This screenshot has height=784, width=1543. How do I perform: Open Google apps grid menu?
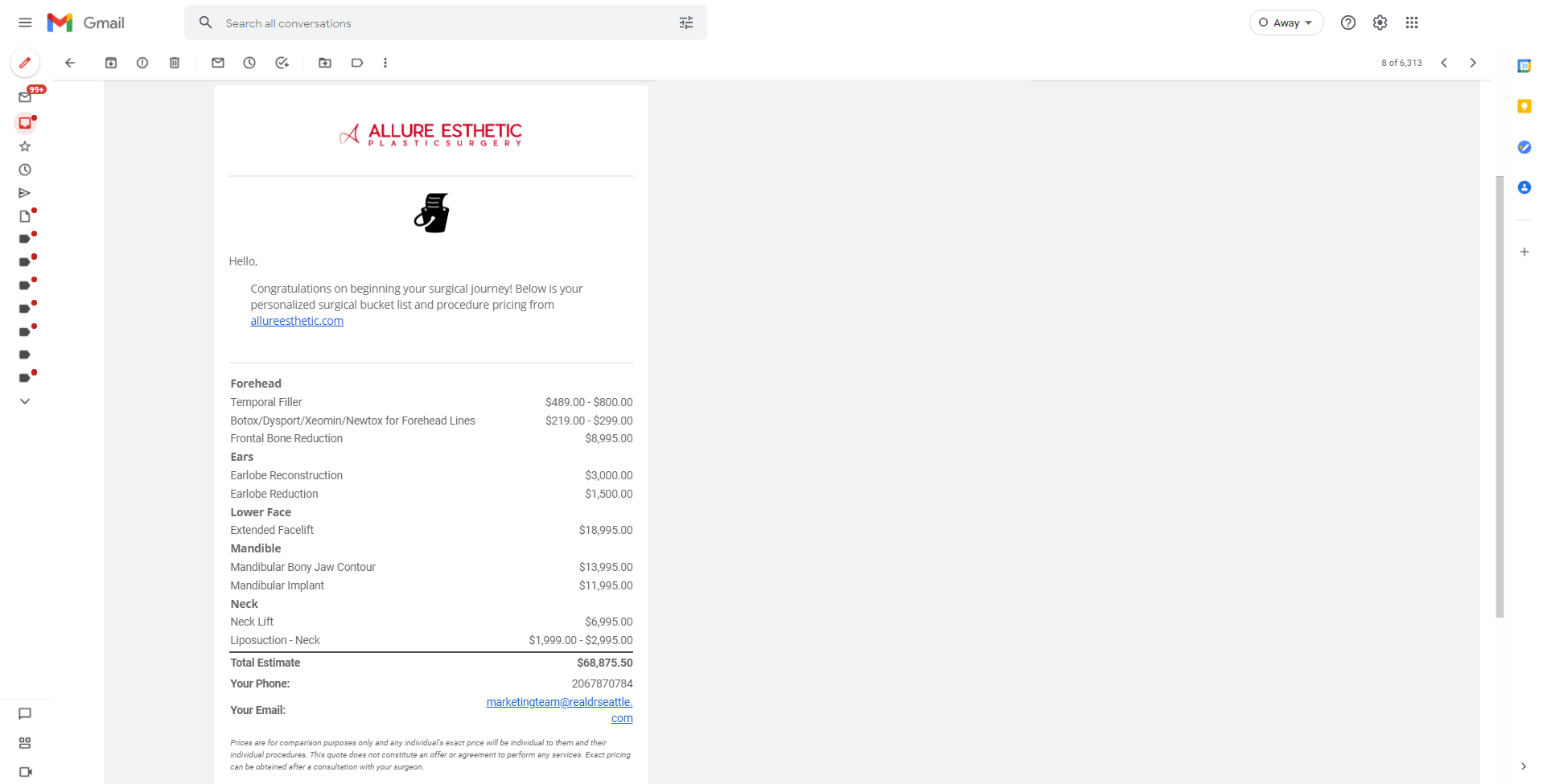click(x=1412, y=23)
